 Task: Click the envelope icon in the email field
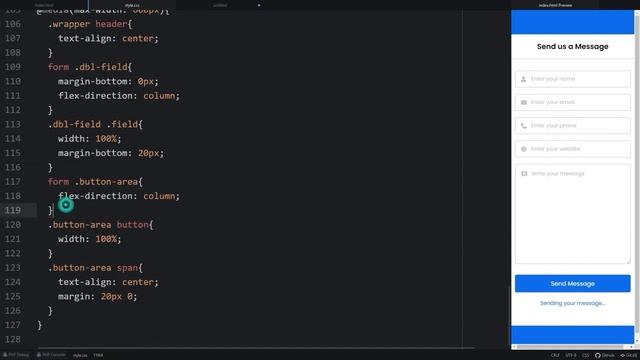click(524, 102)
